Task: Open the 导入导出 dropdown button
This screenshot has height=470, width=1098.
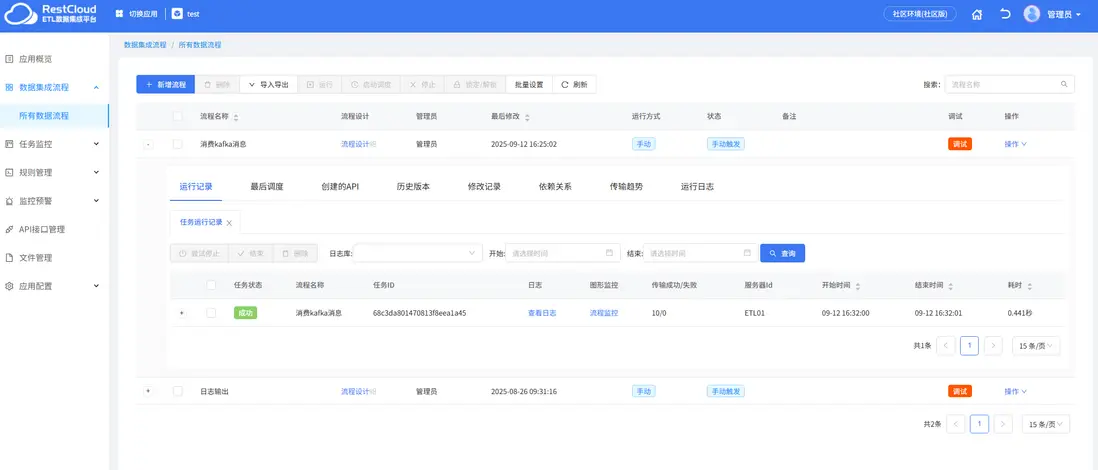Action: (x=267, y=85)
